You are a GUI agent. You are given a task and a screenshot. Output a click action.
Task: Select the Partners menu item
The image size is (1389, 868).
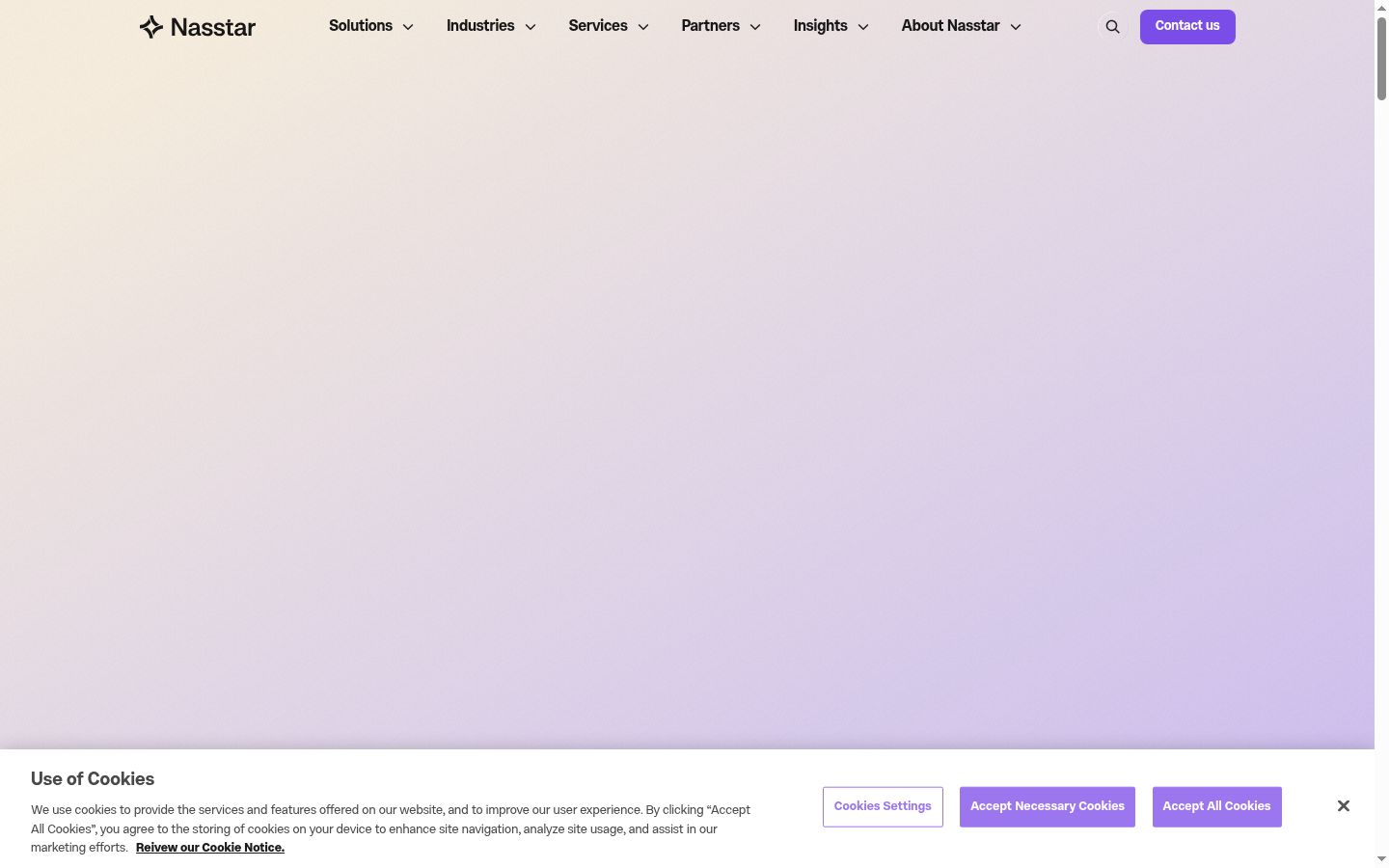tap(711, 26)
